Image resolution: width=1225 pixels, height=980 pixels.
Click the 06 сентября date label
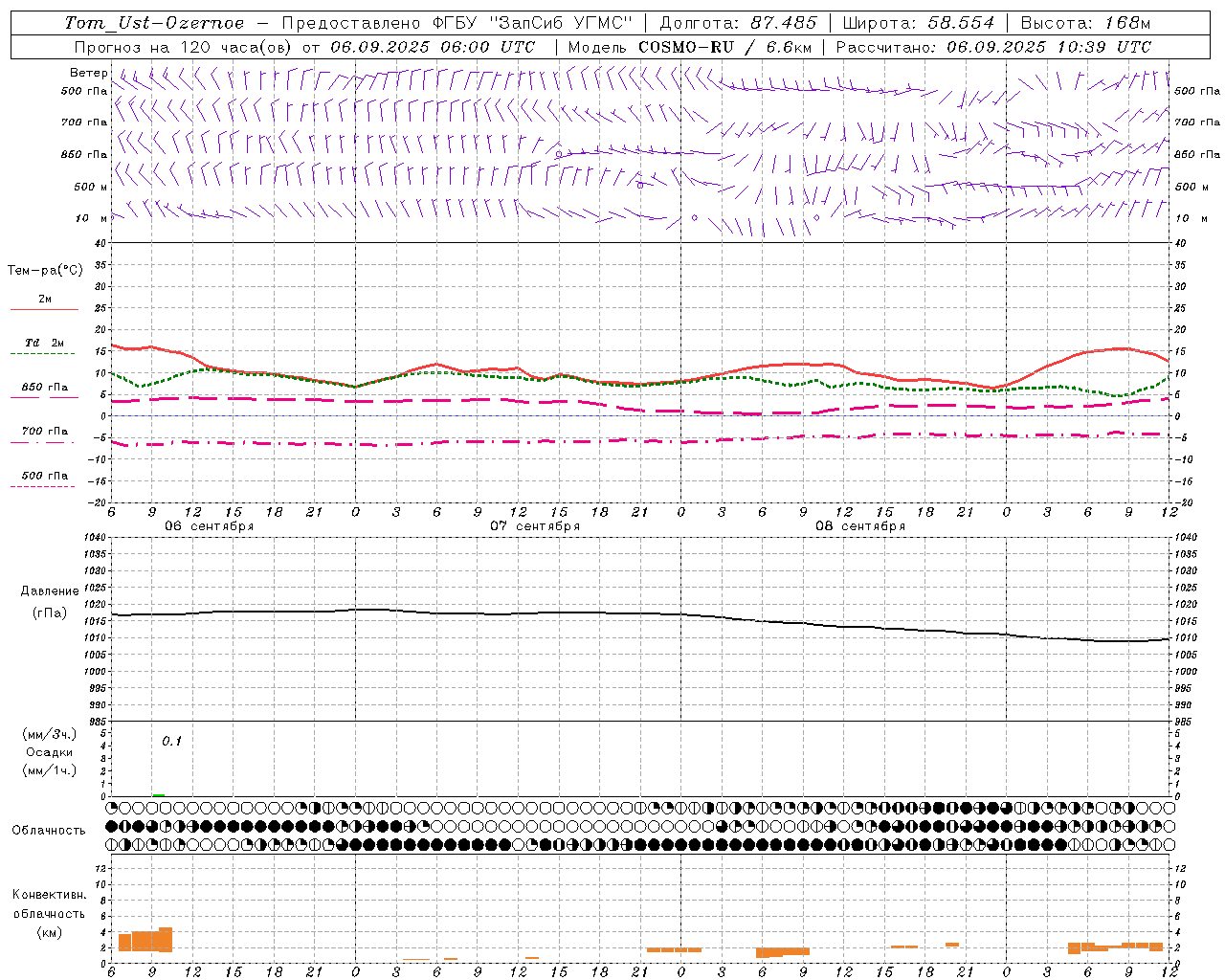click(209, 525)
